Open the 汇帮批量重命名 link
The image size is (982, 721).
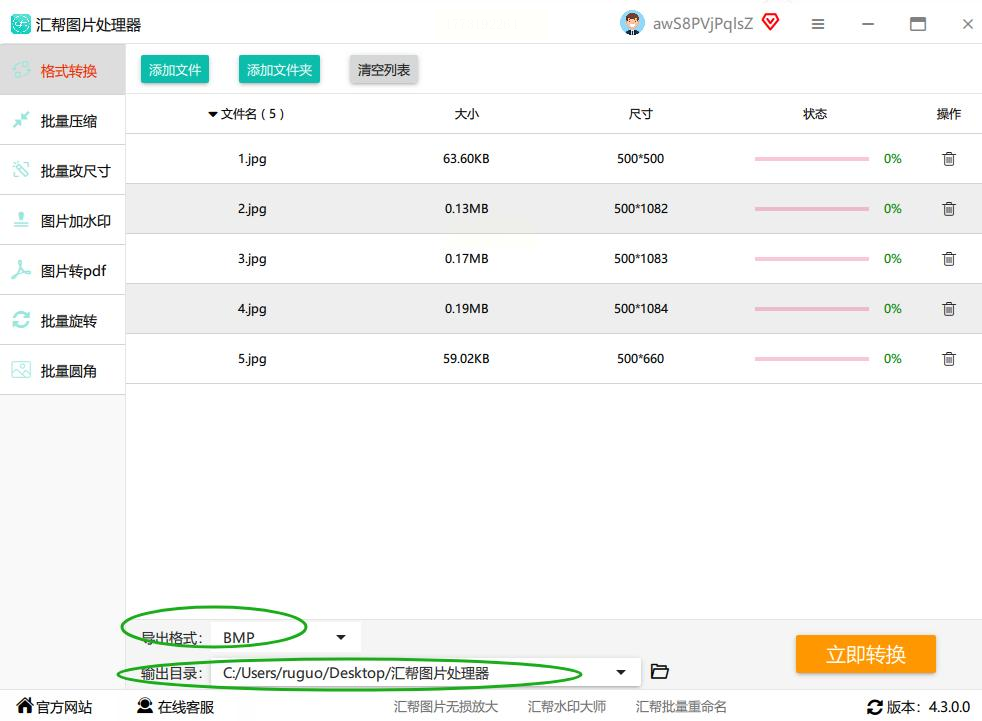tap(681, 707)
